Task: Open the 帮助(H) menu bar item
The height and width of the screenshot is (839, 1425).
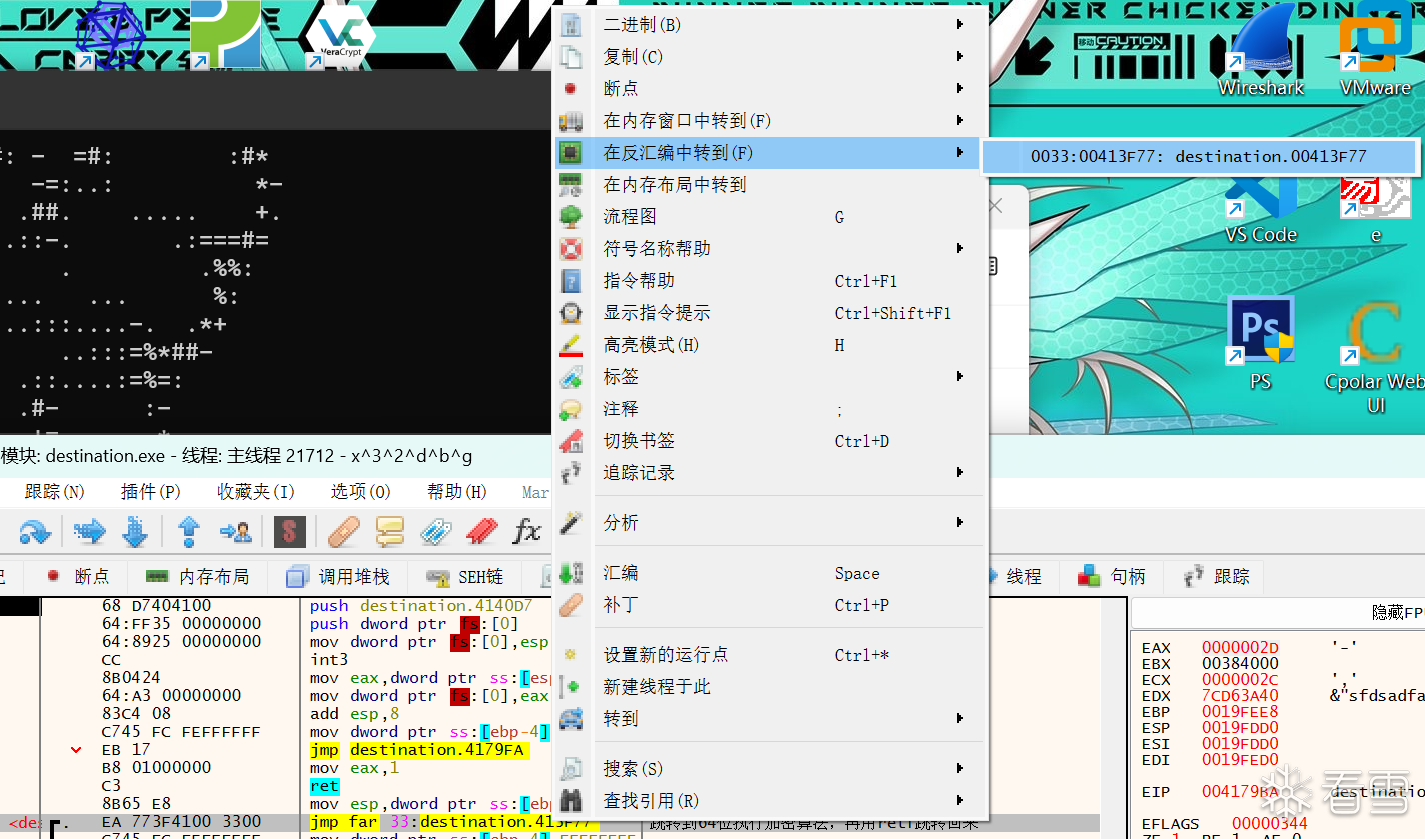Action: click(457, 492)
